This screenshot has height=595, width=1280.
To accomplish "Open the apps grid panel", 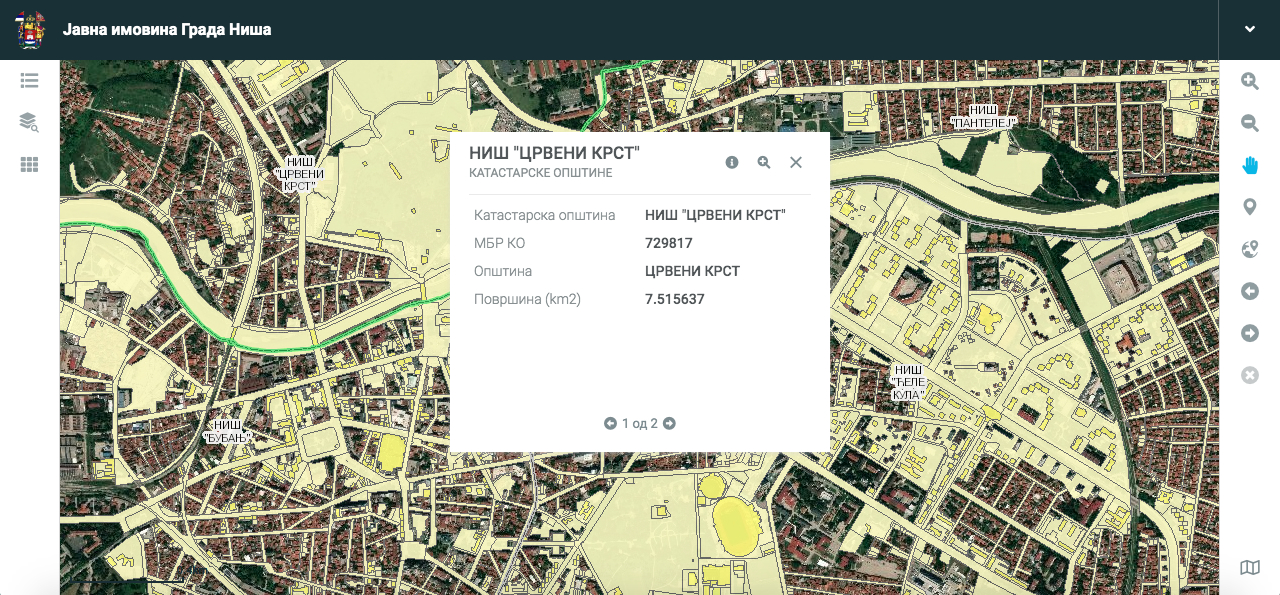I will 29,164.
